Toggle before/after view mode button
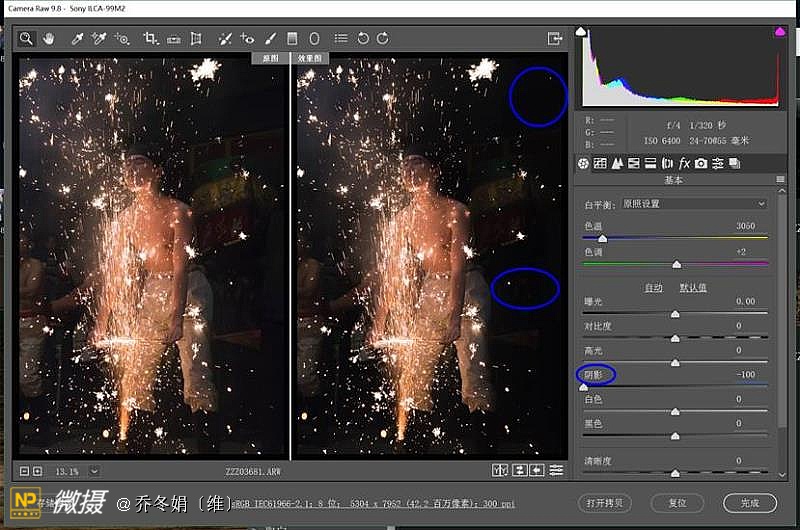The image size is (800, 530). point(500,471)
